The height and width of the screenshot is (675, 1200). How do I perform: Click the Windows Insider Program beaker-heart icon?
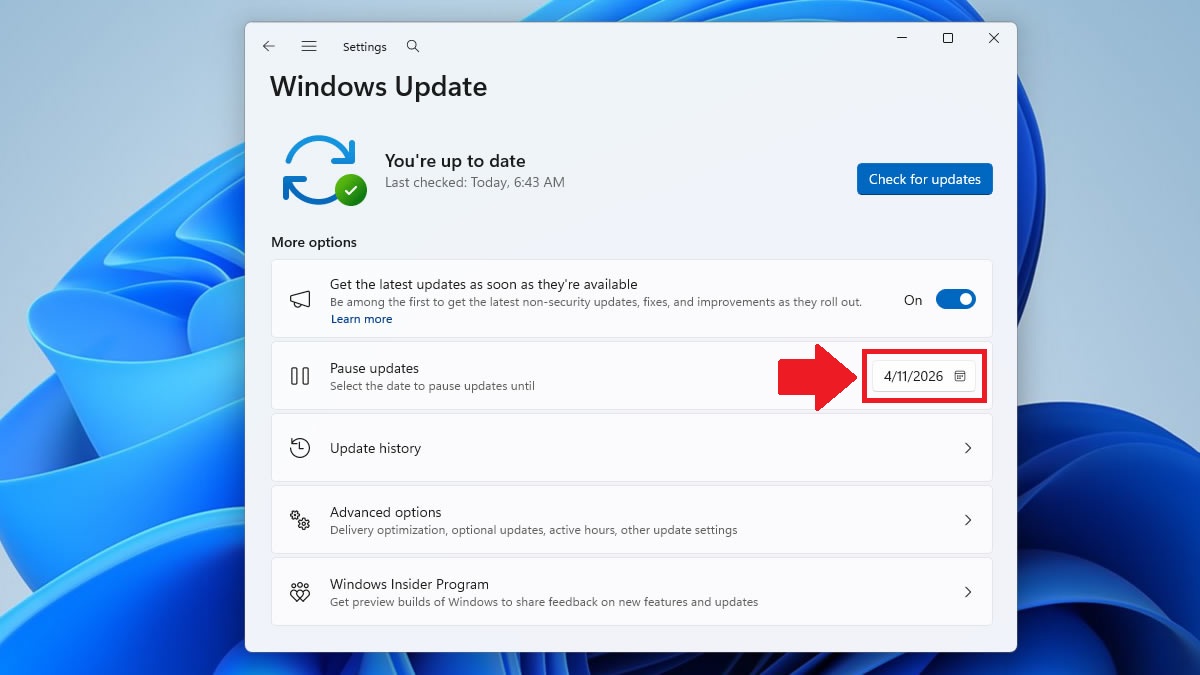click(299, 591)
